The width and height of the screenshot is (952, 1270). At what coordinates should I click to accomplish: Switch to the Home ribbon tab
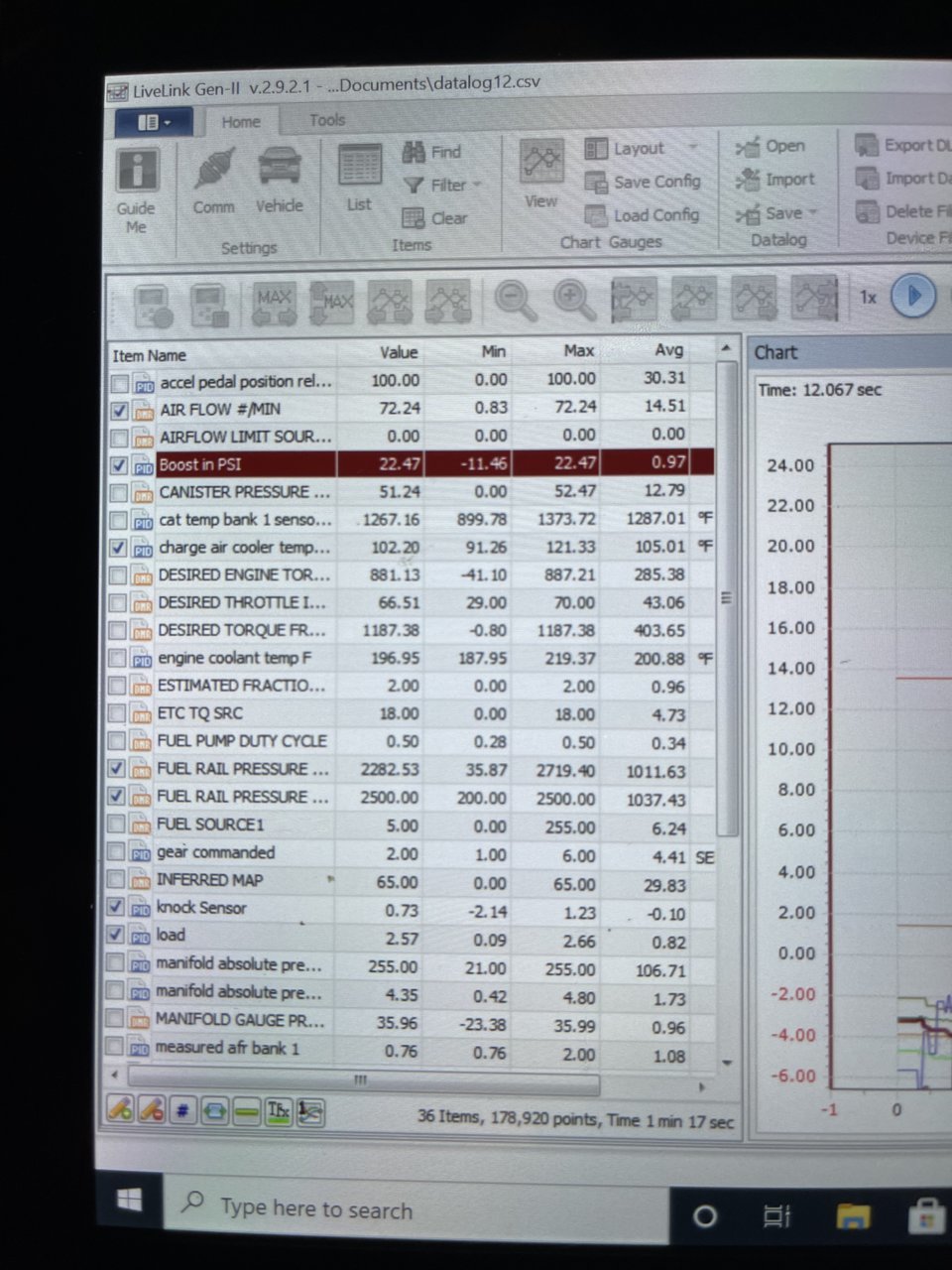(241, 122)
